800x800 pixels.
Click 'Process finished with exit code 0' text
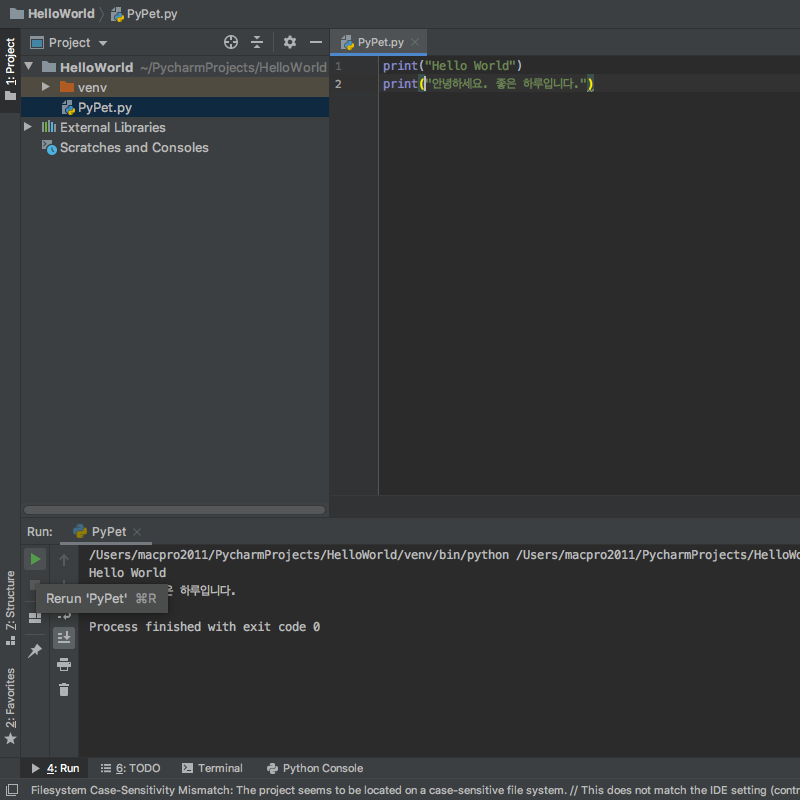coord(205,627)
